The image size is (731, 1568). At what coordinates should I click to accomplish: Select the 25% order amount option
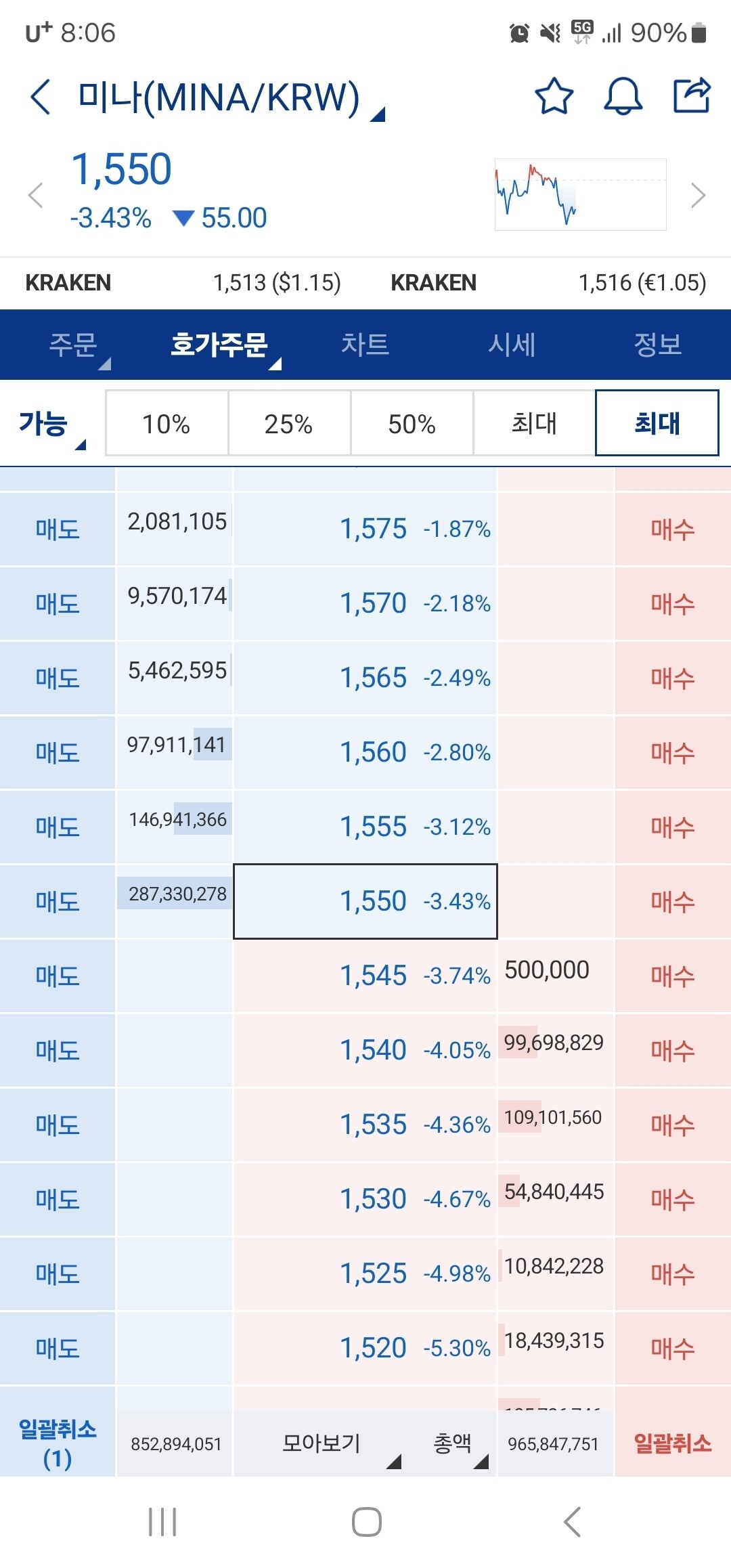(x=288, y=423)
